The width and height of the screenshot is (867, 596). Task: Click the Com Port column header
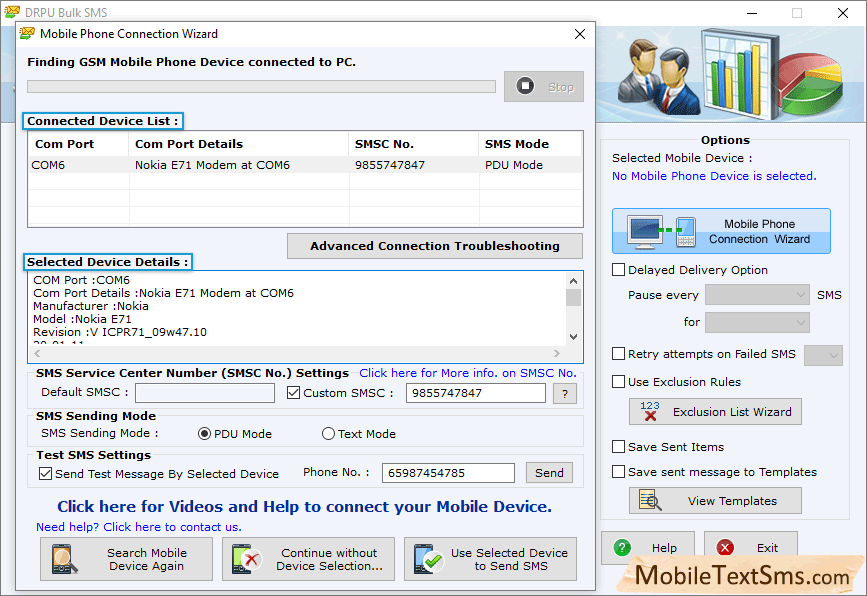pyautogui.click(x=65, y=144)
